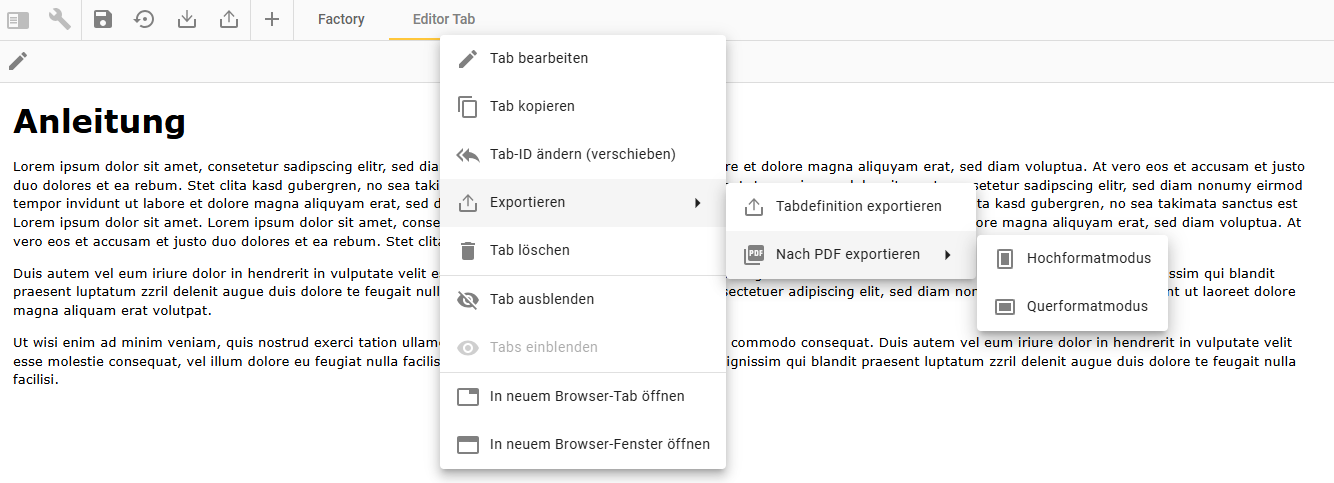The width and height of the screenshot is (1334, 483).
Task: Click the pencil edit icon below the toolbar
Action: [x=18, y=61]
